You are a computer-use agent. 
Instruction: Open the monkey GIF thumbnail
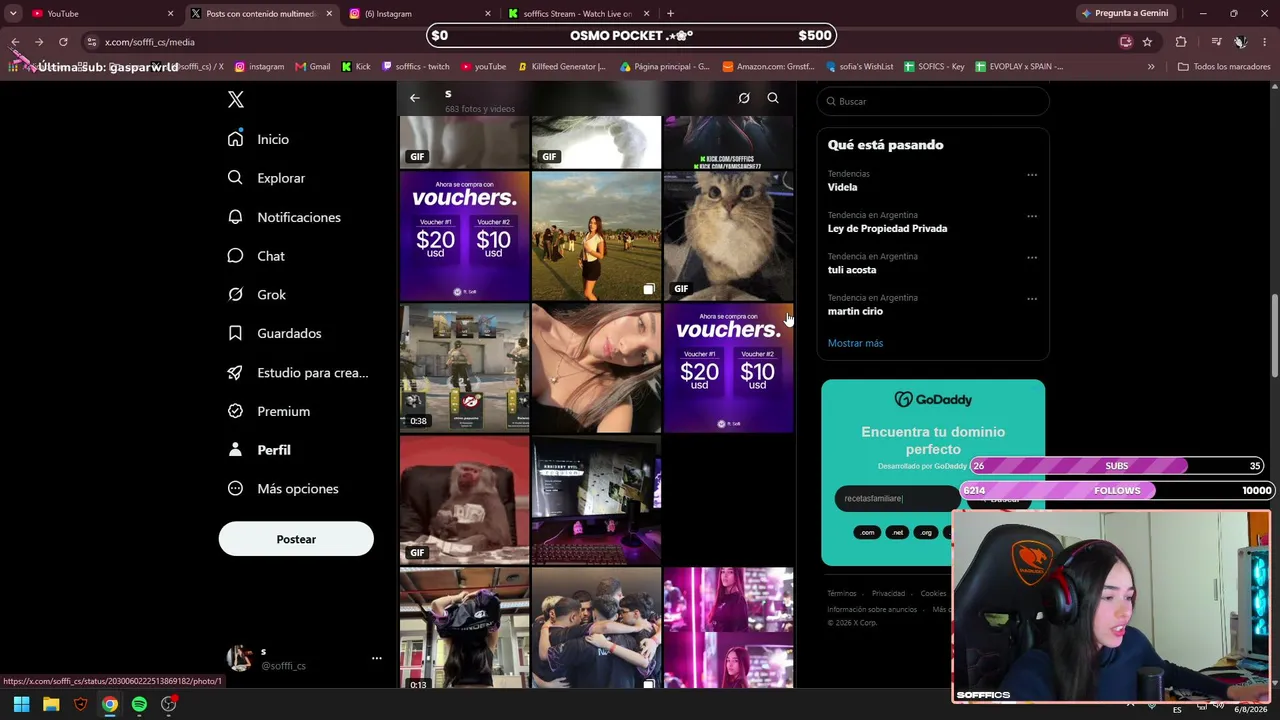pos(464,500)
